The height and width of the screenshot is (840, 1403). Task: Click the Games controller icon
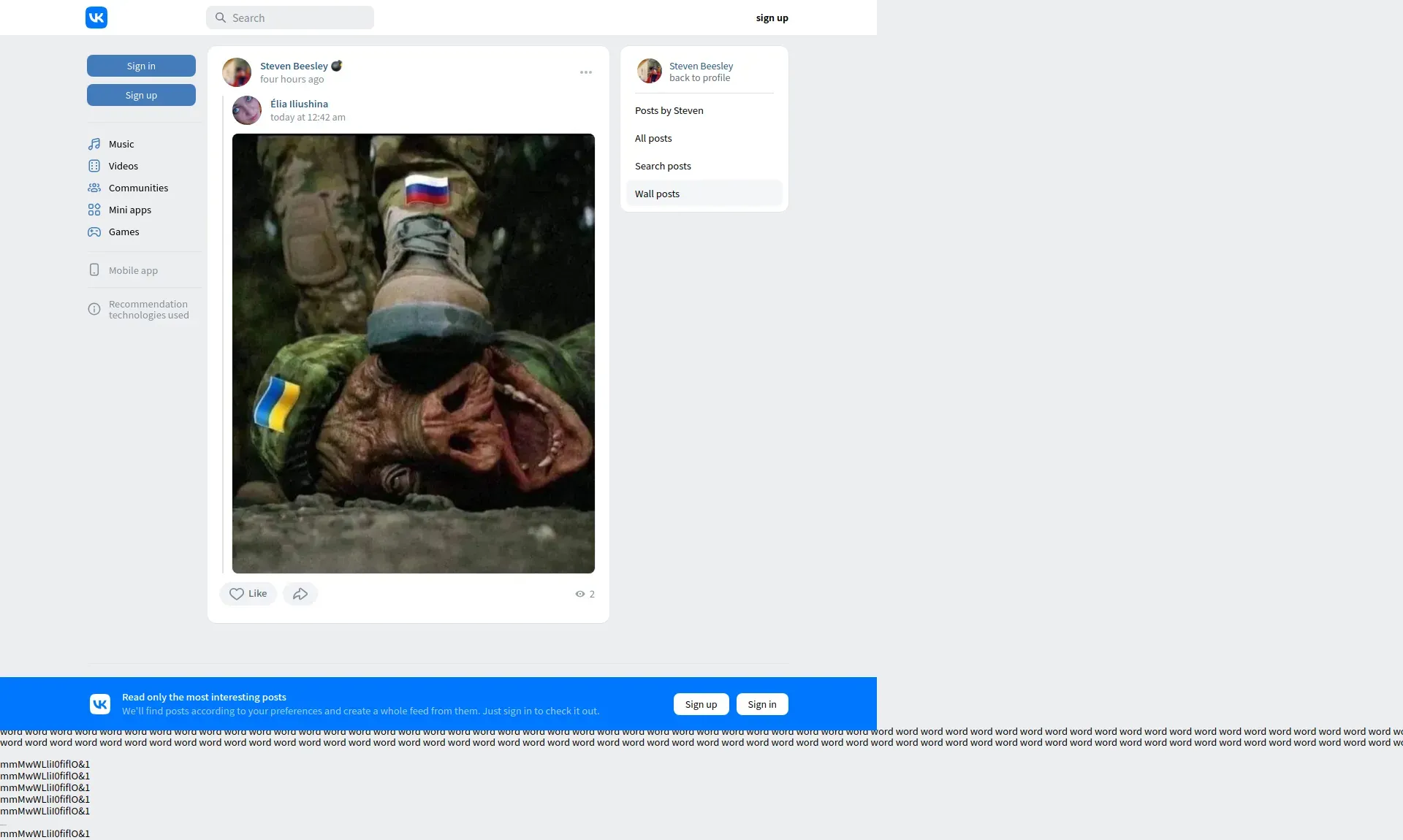pyautogui.click(x=94, y=232)
